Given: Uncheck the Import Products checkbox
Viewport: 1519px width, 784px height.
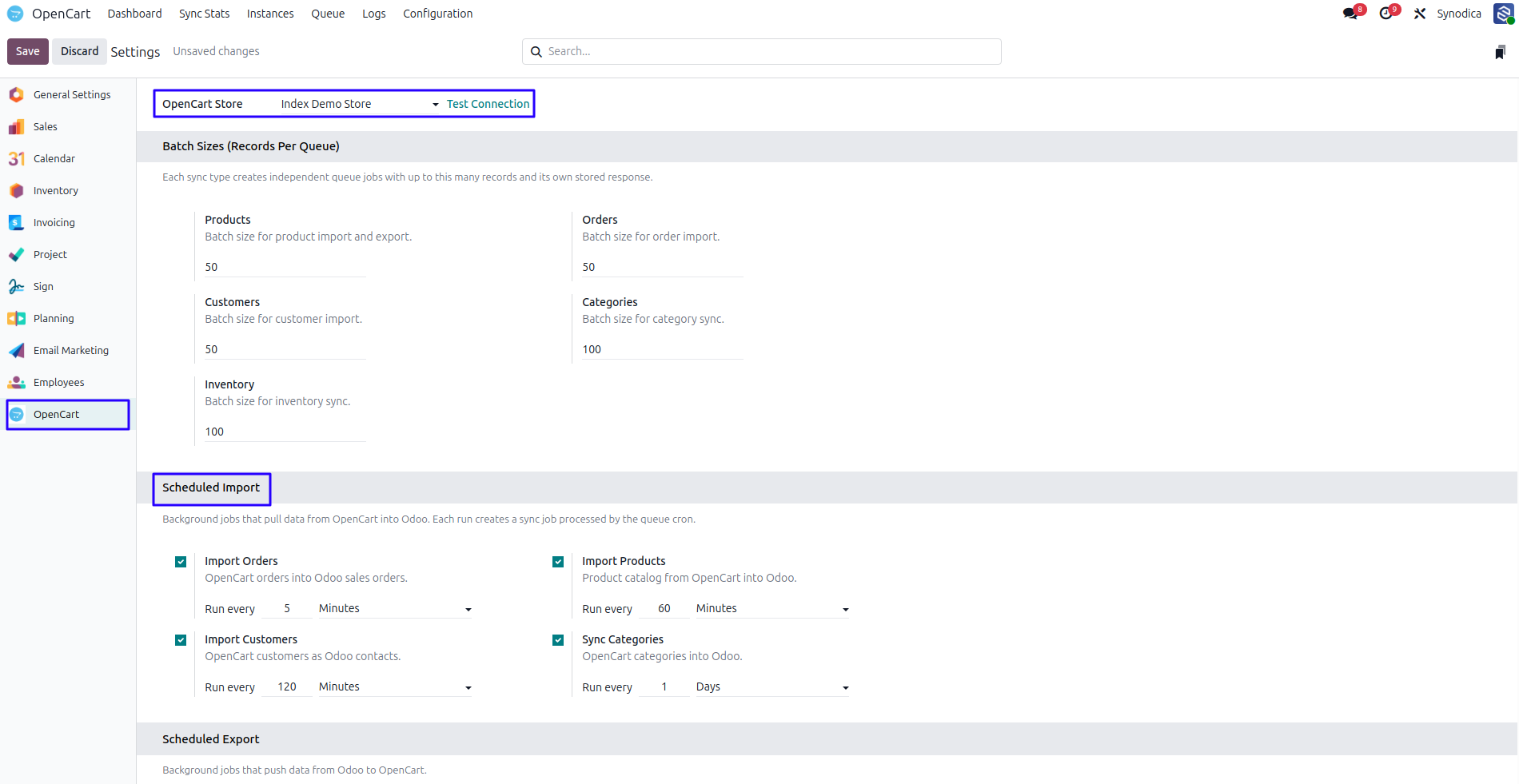Looking at the screenshot, I should (558, 562).
